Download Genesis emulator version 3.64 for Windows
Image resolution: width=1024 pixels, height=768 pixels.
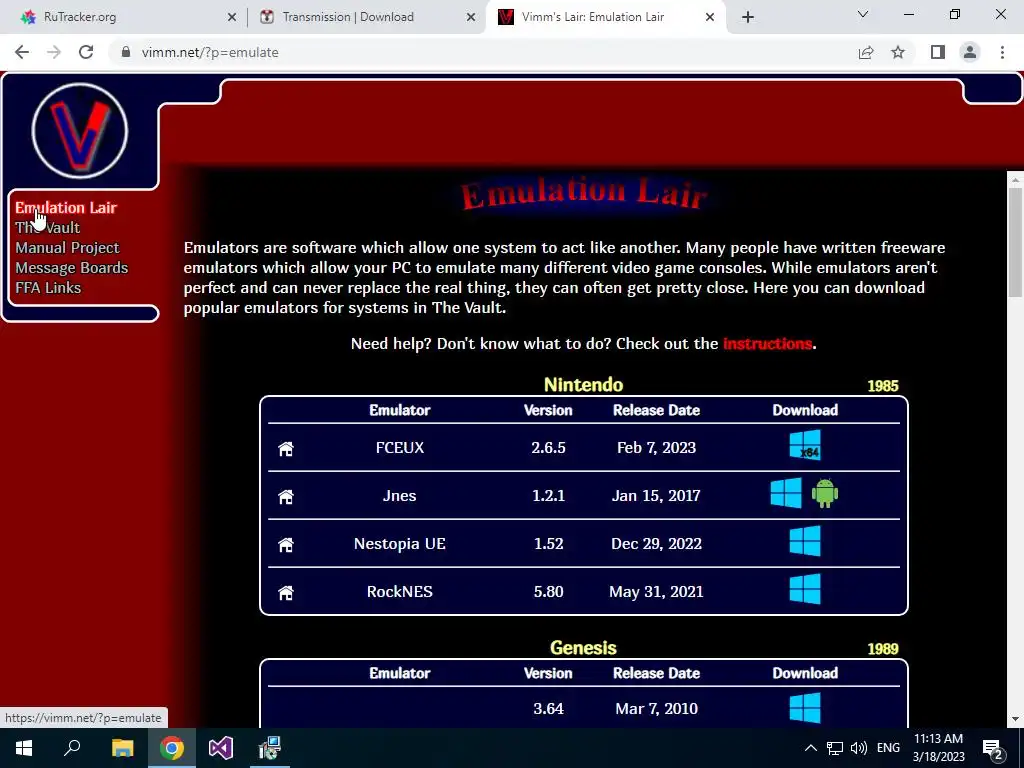coord(805,708)
